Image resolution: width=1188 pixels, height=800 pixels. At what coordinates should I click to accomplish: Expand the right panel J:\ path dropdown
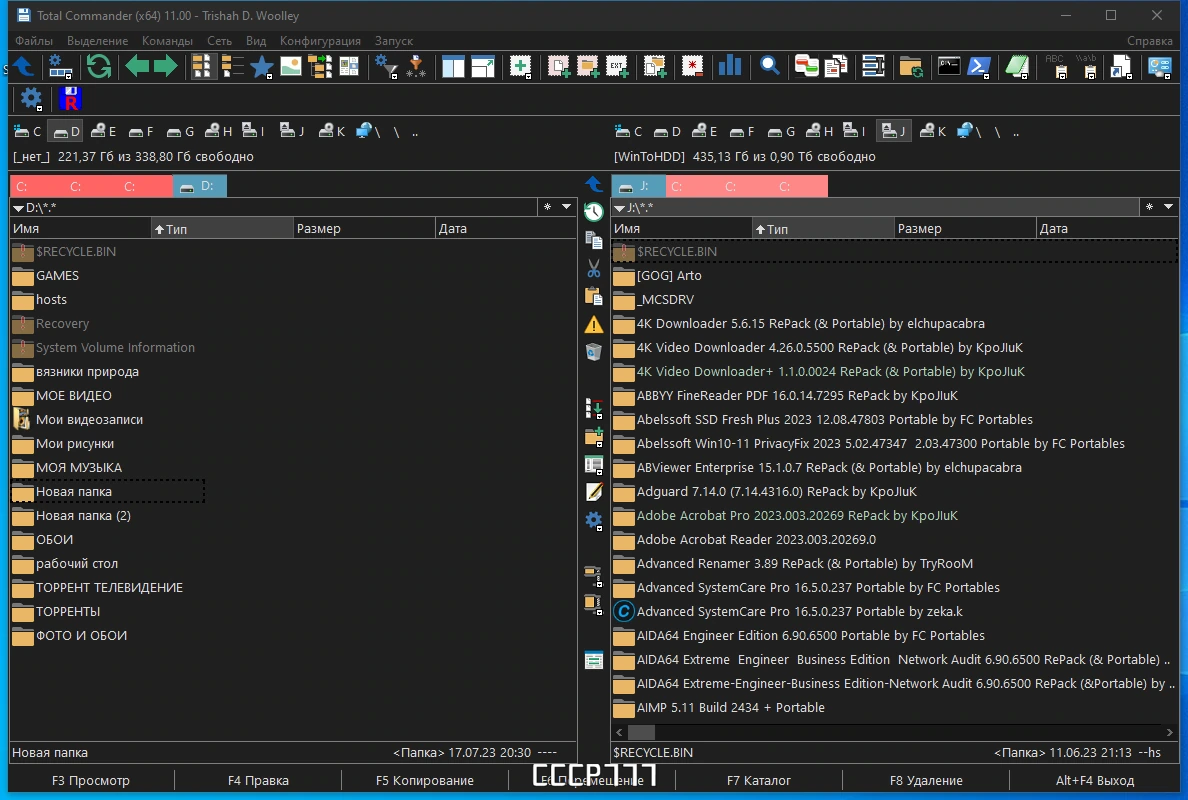pos(619,208)
